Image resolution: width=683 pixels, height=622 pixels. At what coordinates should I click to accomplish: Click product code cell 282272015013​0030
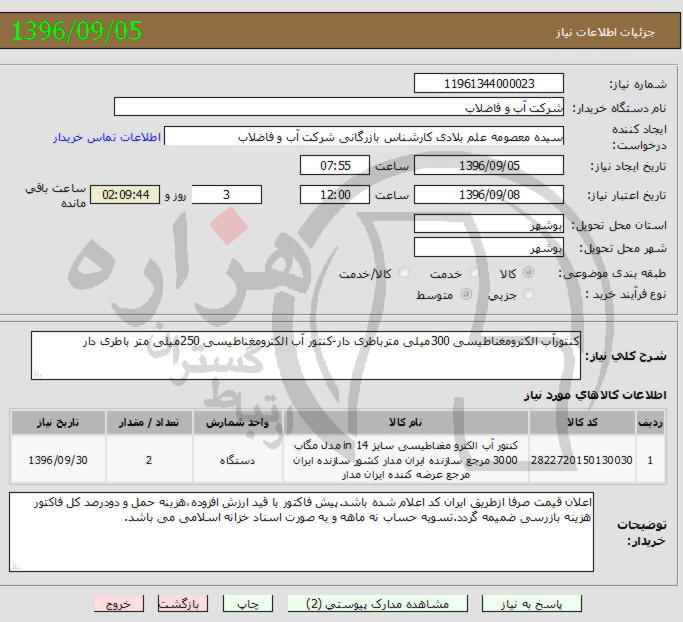582,460
